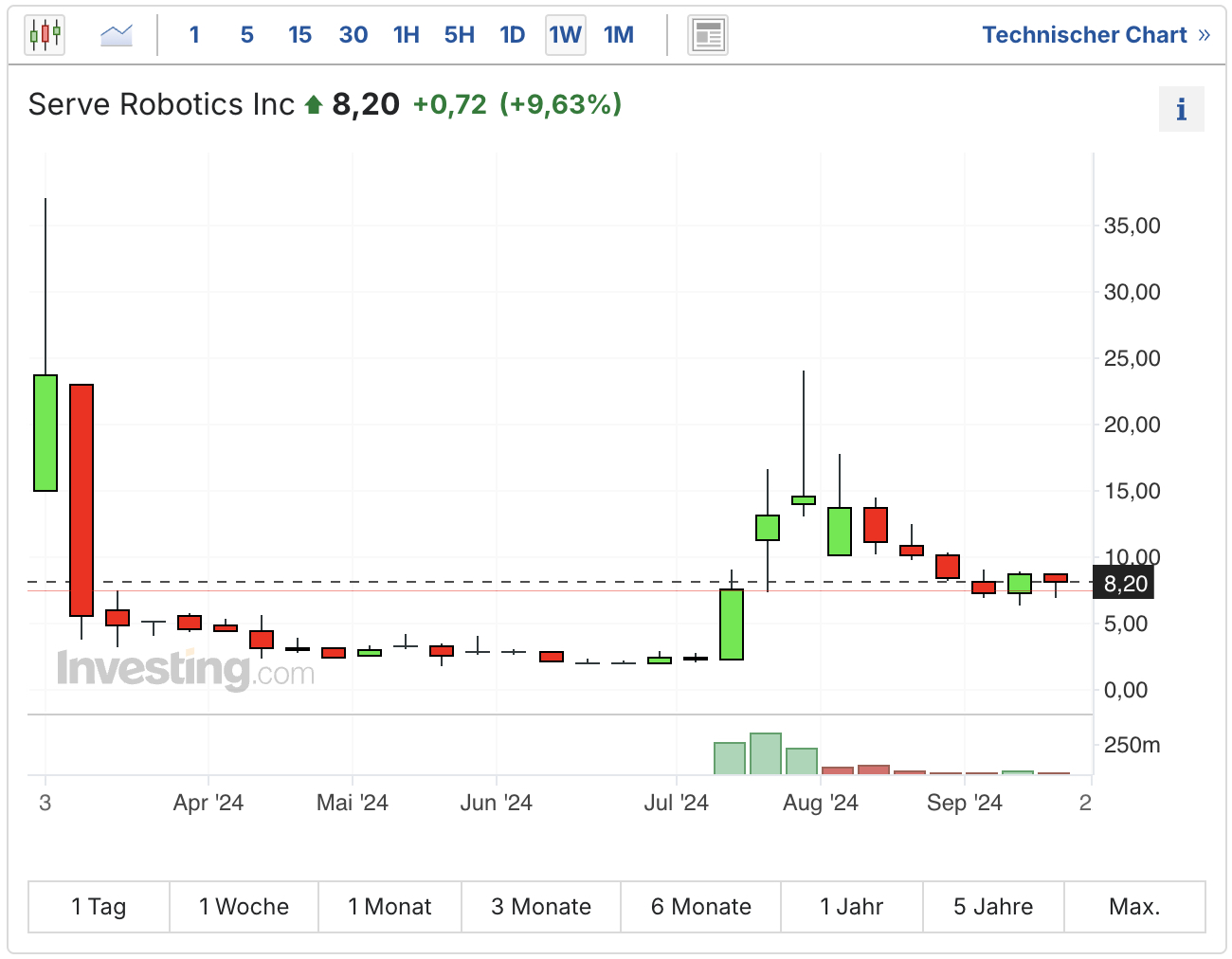Click the Apr '24 axis label

click(208, 804)
